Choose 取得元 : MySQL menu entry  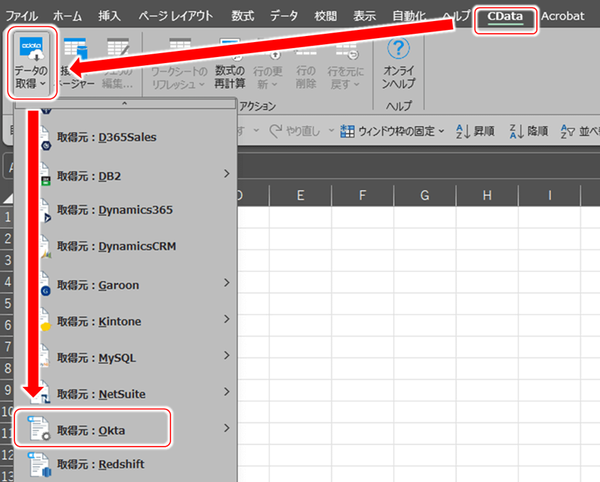pyautogui.click(x=125, y=358)
